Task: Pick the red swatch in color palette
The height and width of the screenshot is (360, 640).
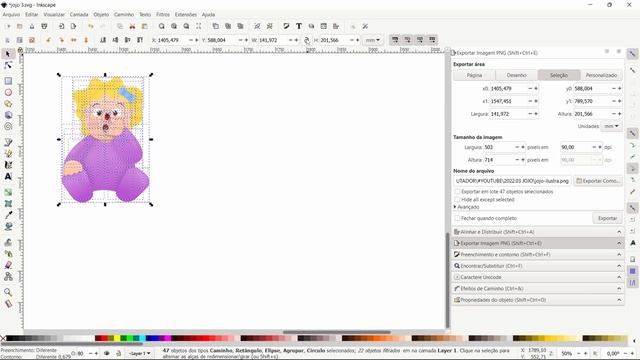Action: tap(104, 338)
